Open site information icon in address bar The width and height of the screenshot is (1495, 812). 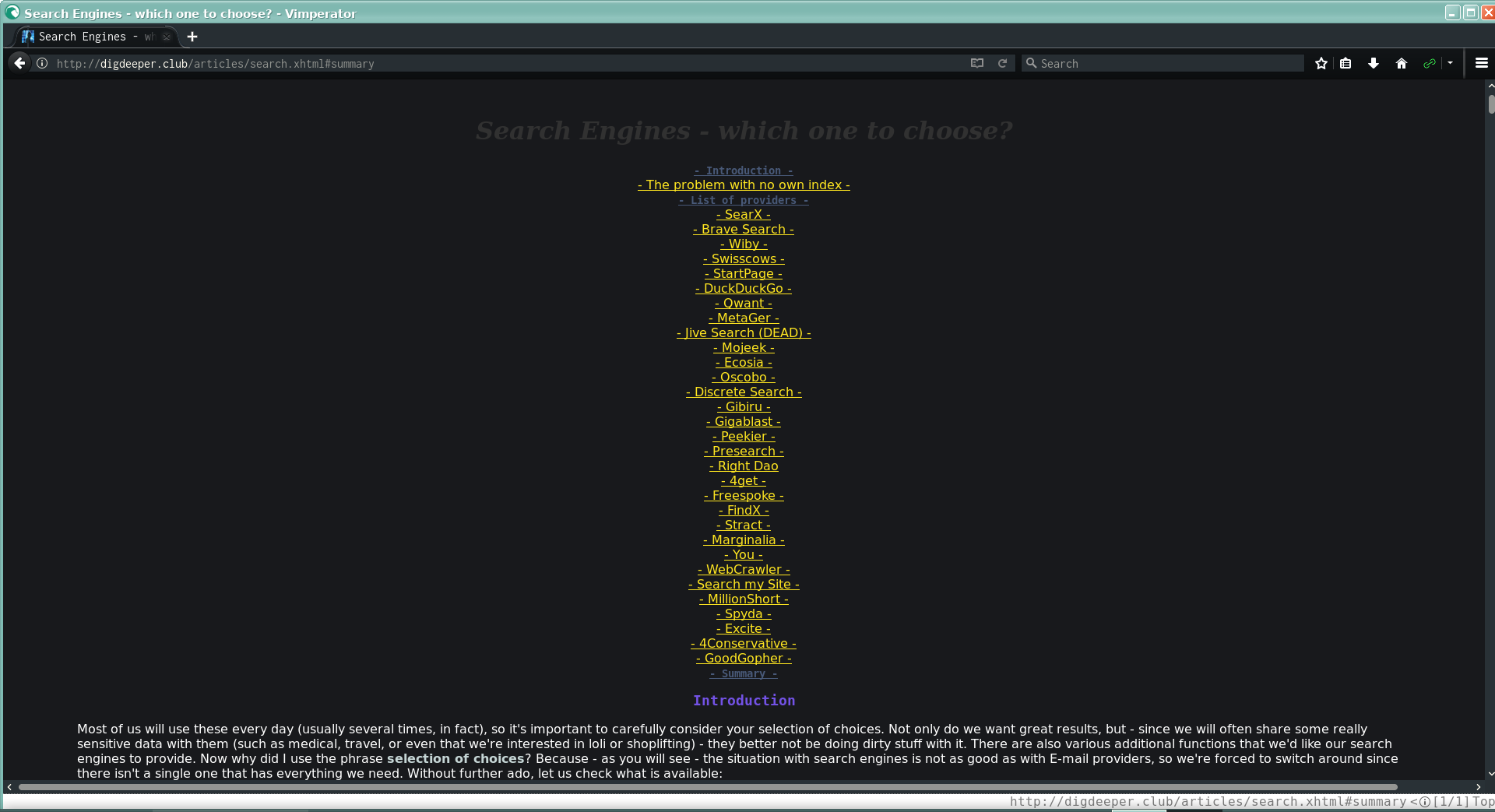coord(42,63)
